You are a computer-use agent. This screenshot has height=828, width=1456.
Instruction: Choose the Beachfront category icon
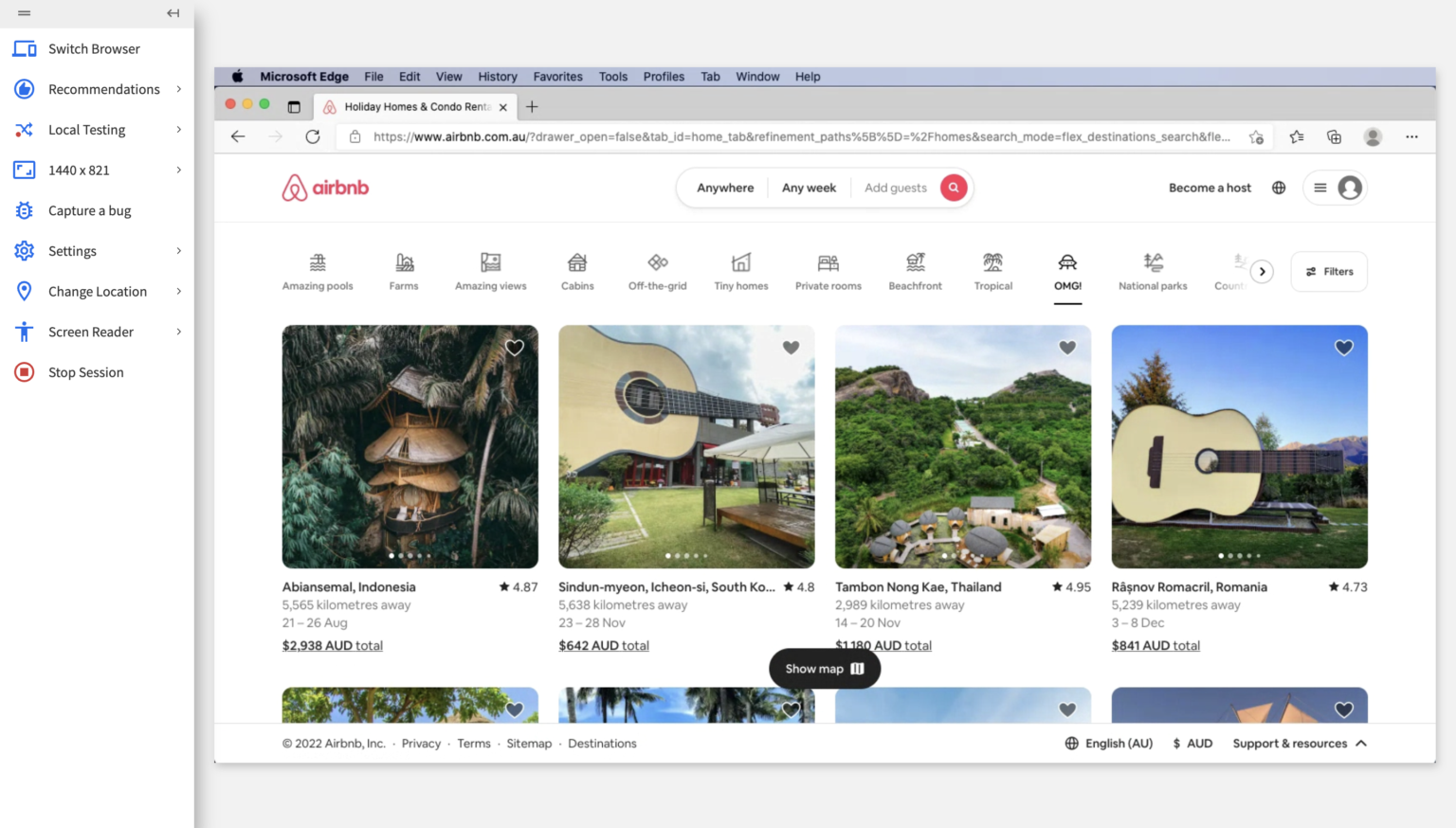pos(915,262)
